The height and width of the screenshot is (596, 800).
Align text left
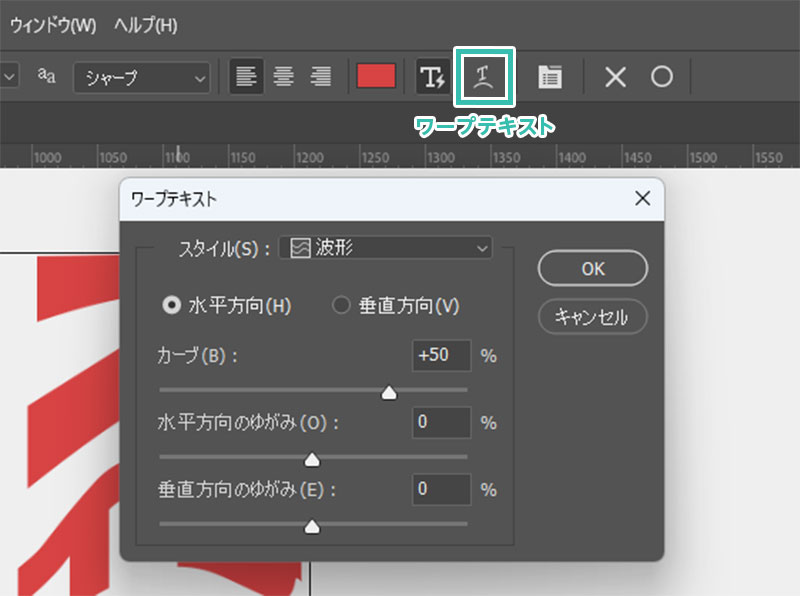246,77
